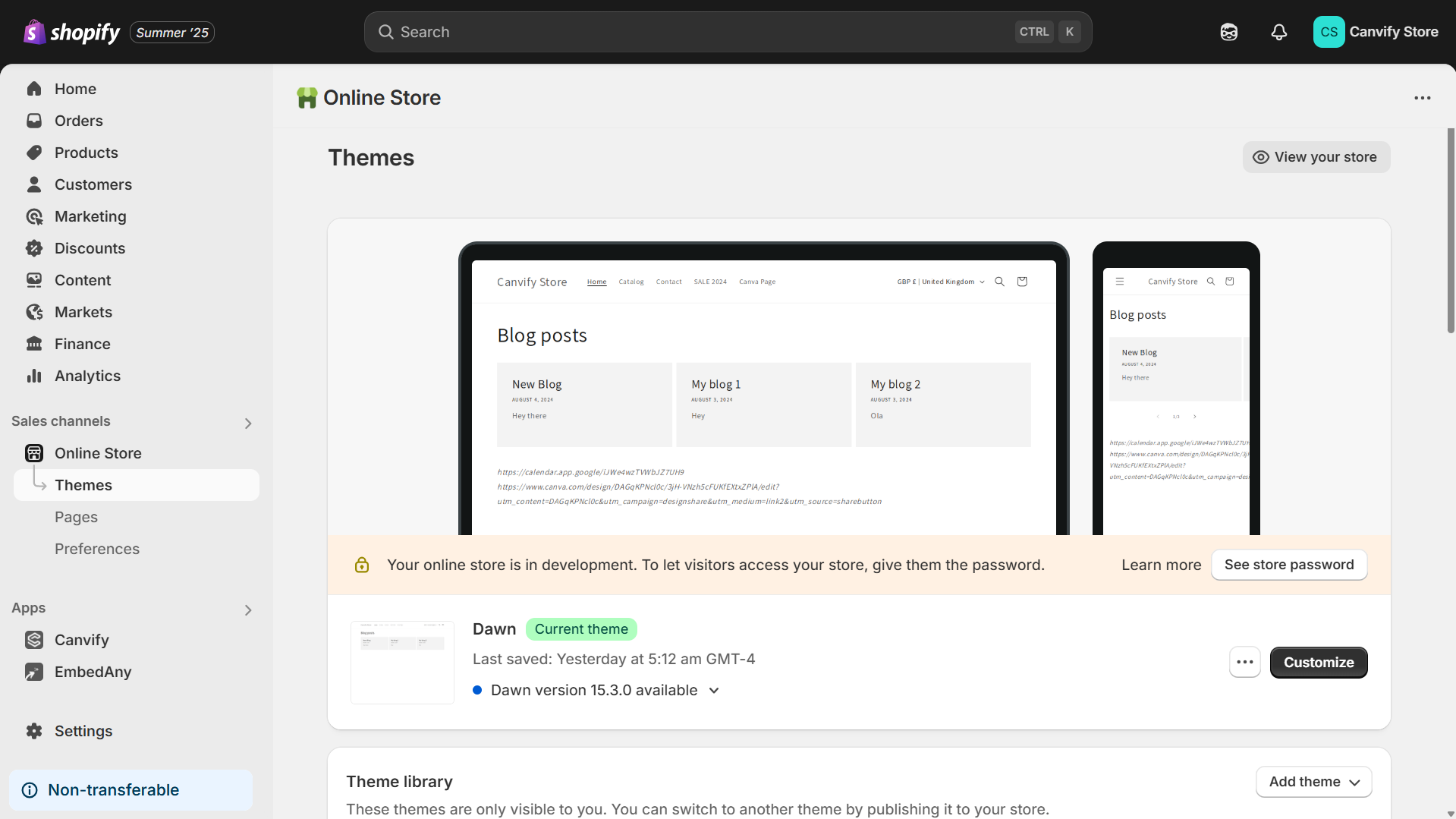Expand the Sales channels section
The image size is (1456, 819).
pyautogui.click(x=247, y=423)
